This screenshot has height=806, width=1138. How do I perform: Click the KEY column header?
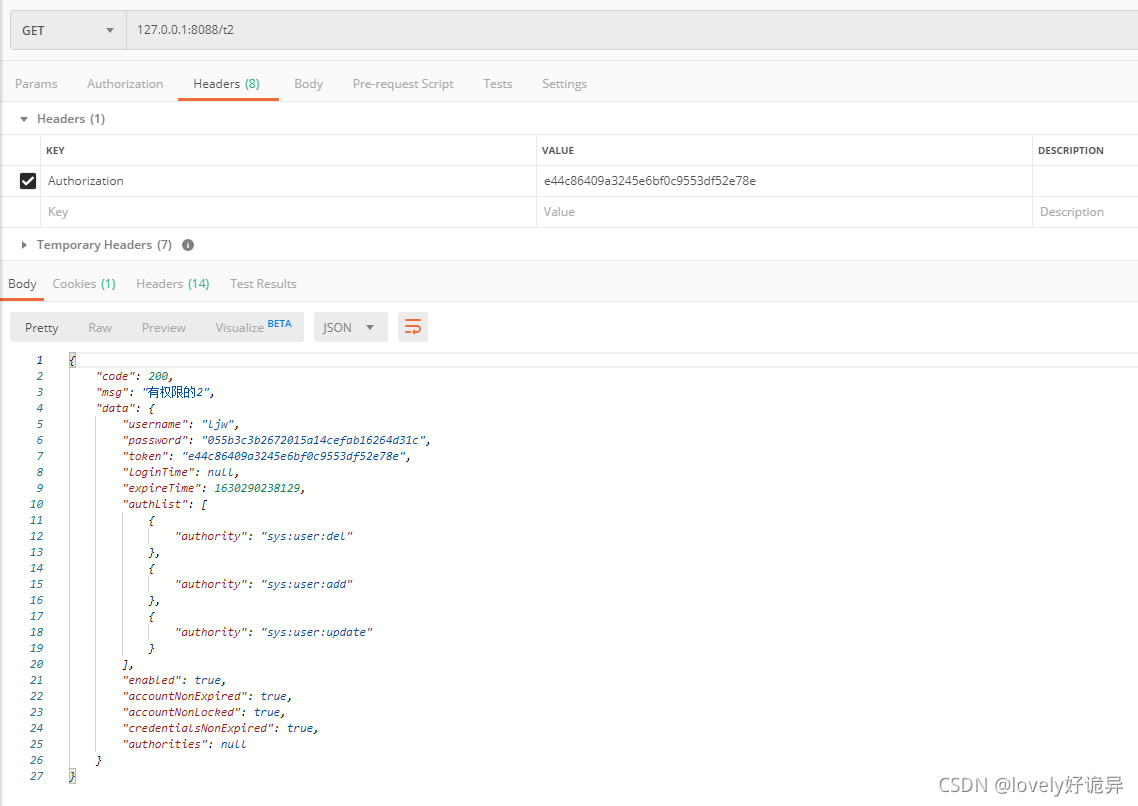(55, 151)
